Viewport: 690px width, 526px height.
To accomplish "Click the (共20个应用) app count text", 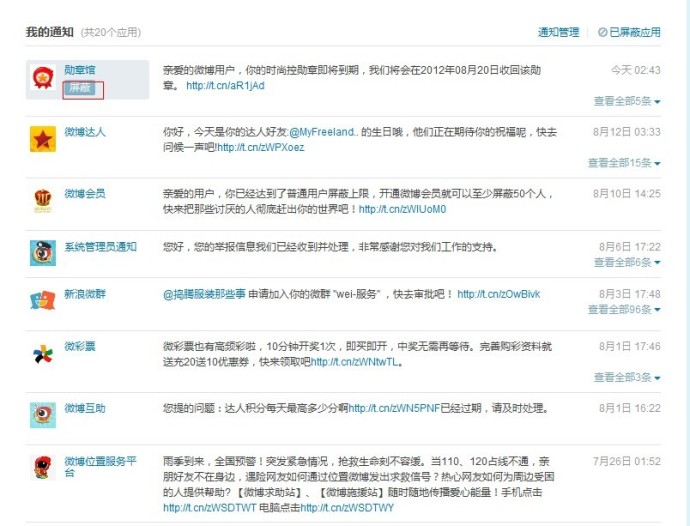I will pos(110,33).
